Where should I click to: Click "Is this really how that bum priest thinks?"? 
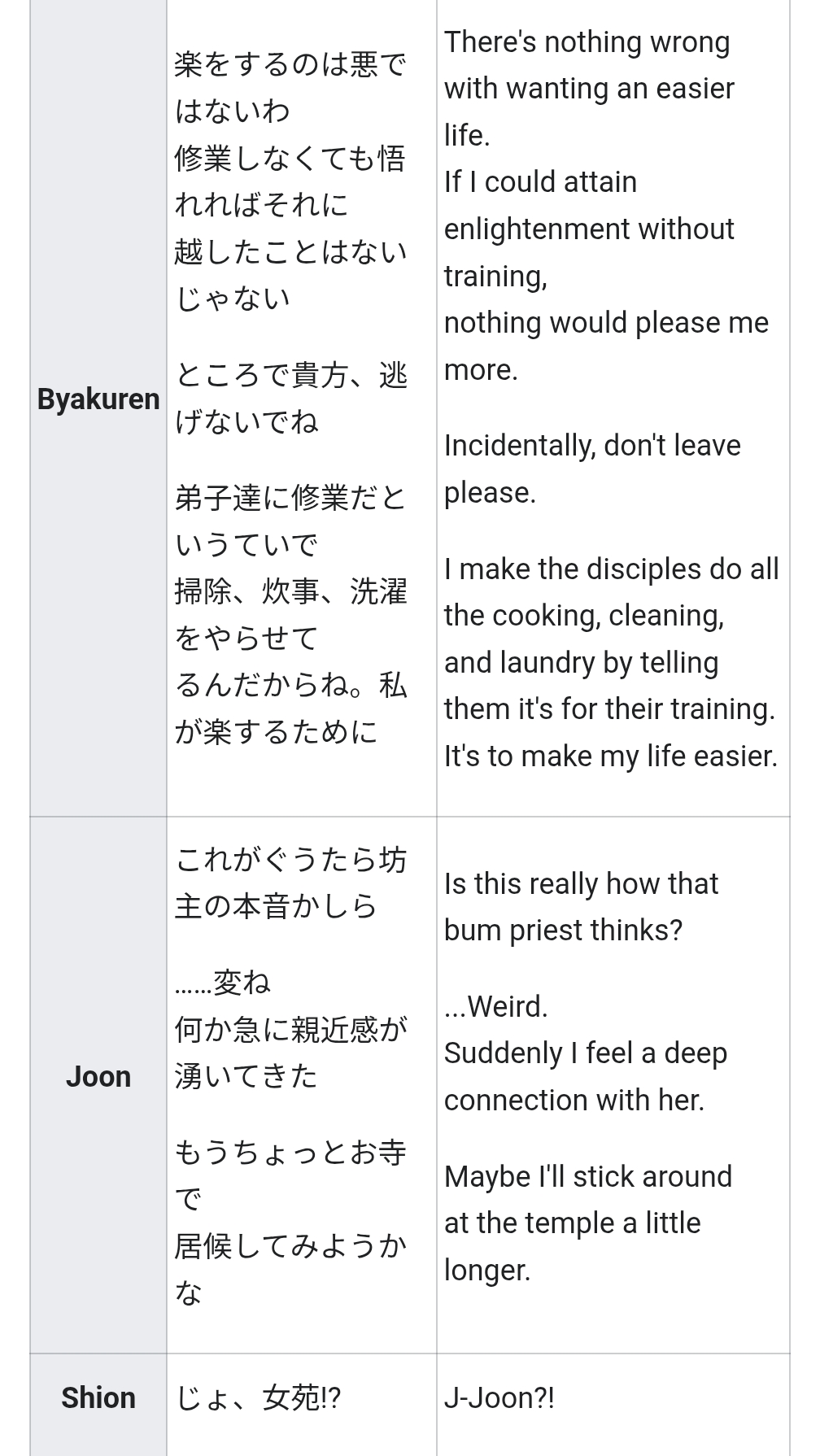pos(581,883)
